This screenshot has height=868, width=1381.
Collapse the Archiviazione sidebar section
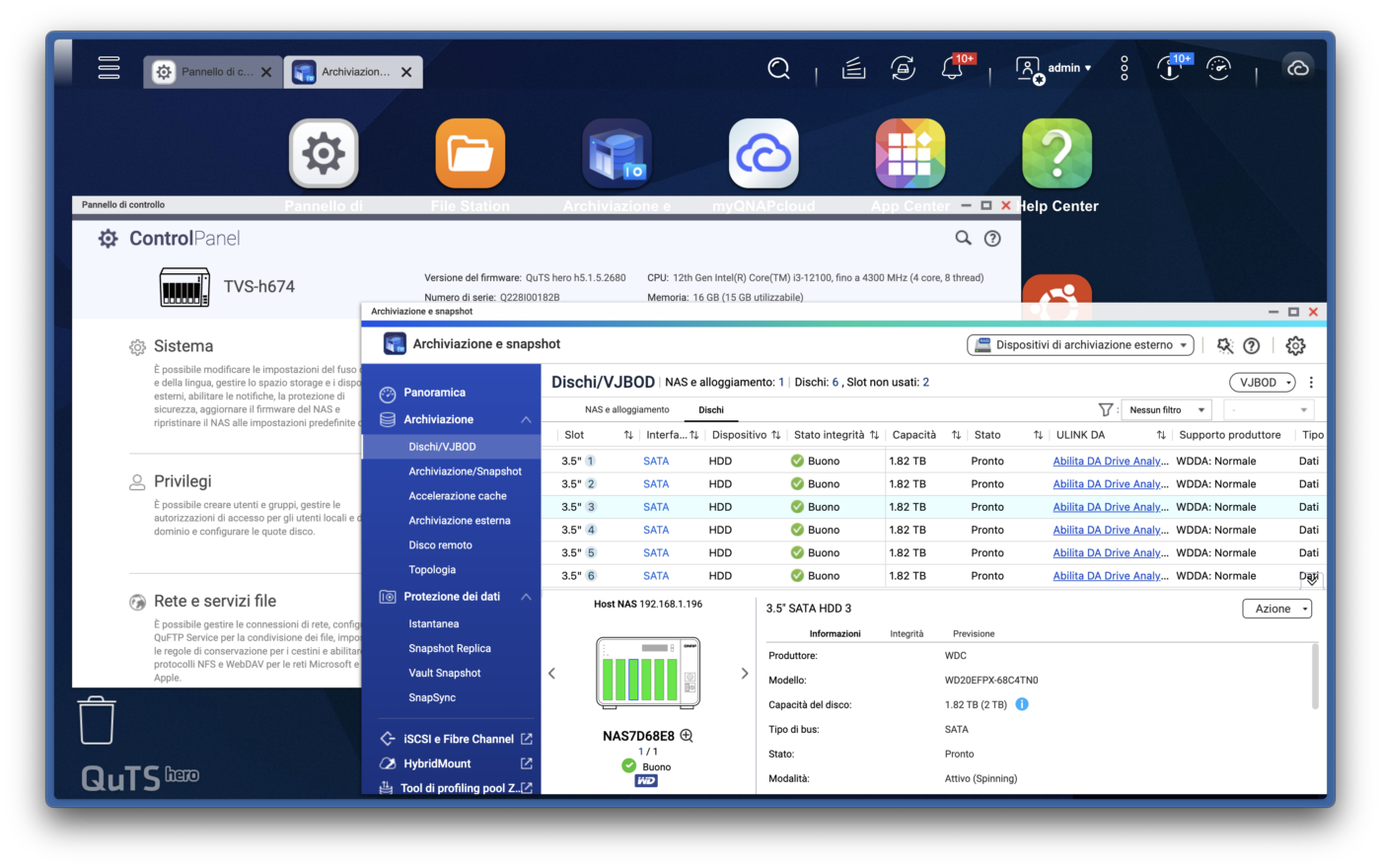click(x=526, y=419)
